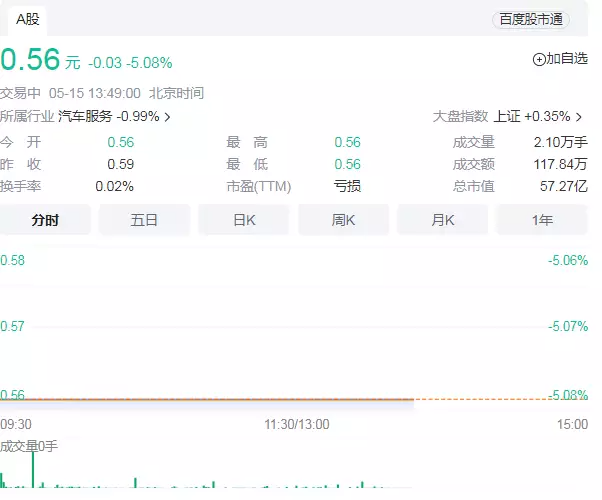Click the 0.56 元 current price
This screenshot has width=602, height=500.
(40, 60)
